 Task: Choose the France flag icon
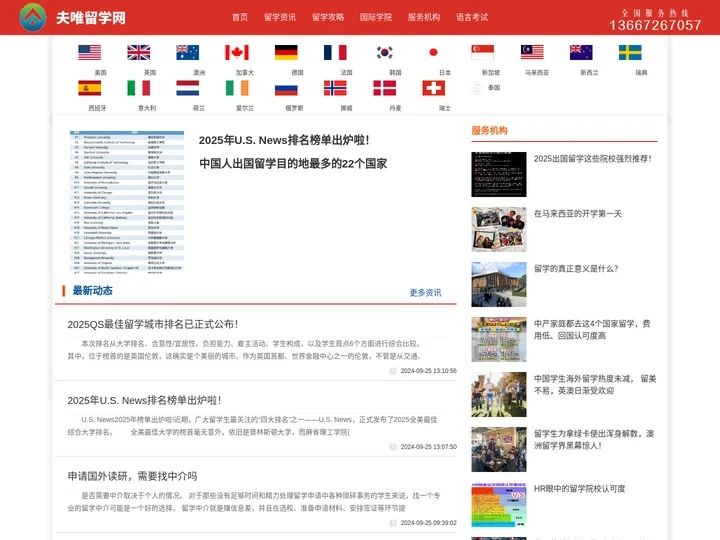pos(335,52)
